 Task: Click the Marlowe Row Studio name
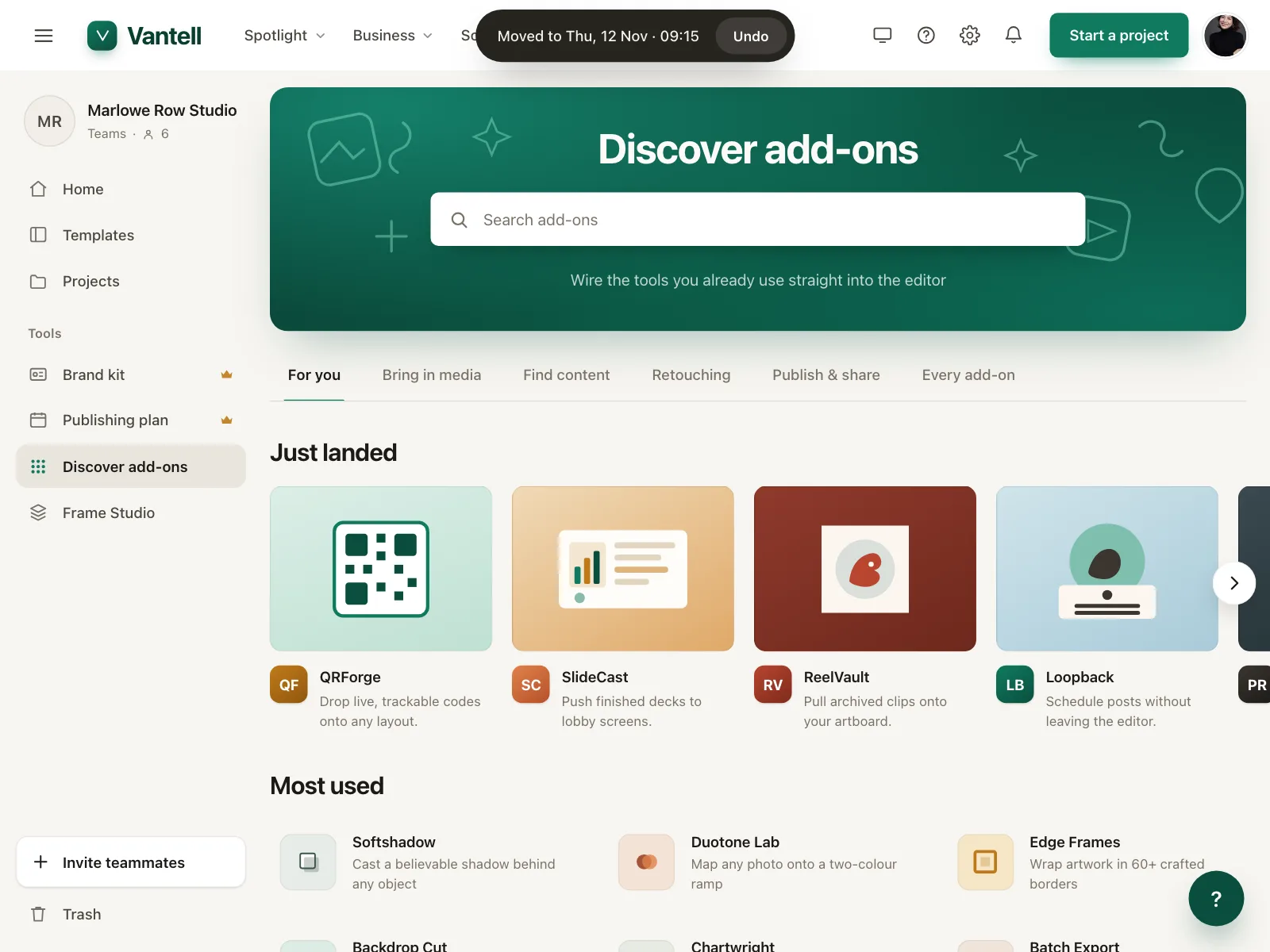tap(162, 110)
